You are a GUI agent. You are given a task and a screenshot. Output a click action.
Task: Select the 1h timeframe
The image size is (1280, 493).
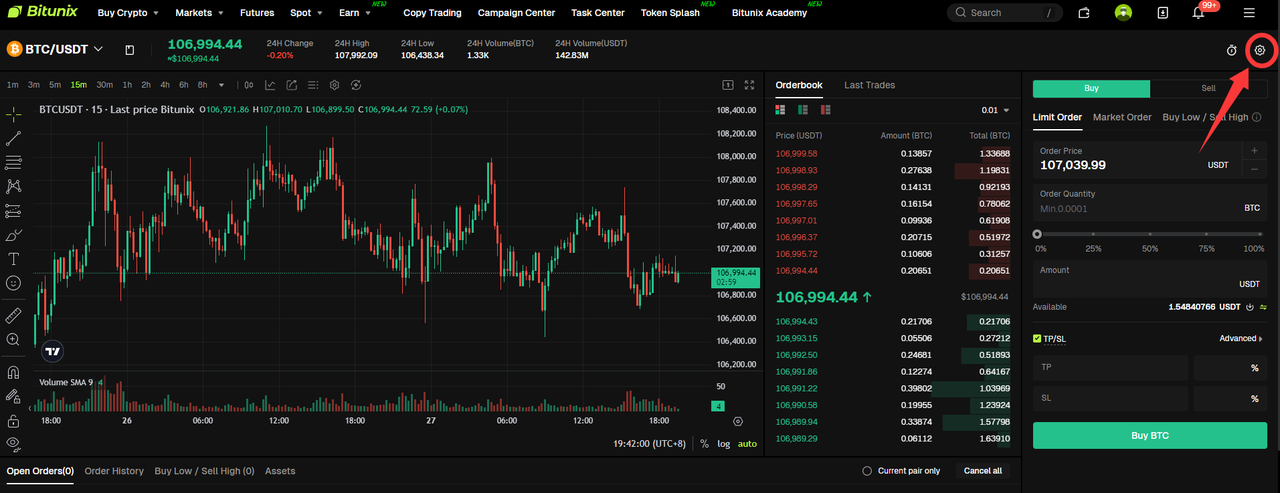pyautogui.click(x=126, y=85)
